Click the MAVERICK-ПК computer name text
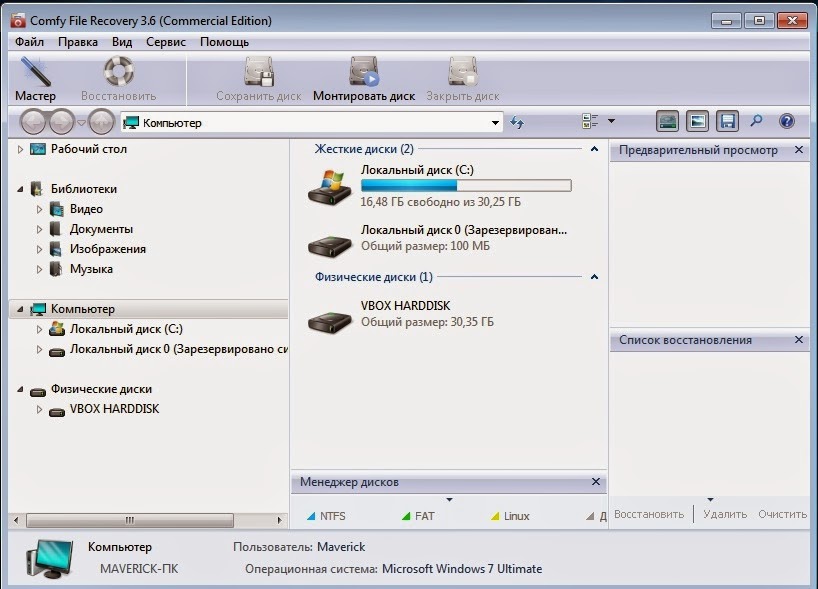818x589 pixels. pyautogui.click(x=139, y=569)
